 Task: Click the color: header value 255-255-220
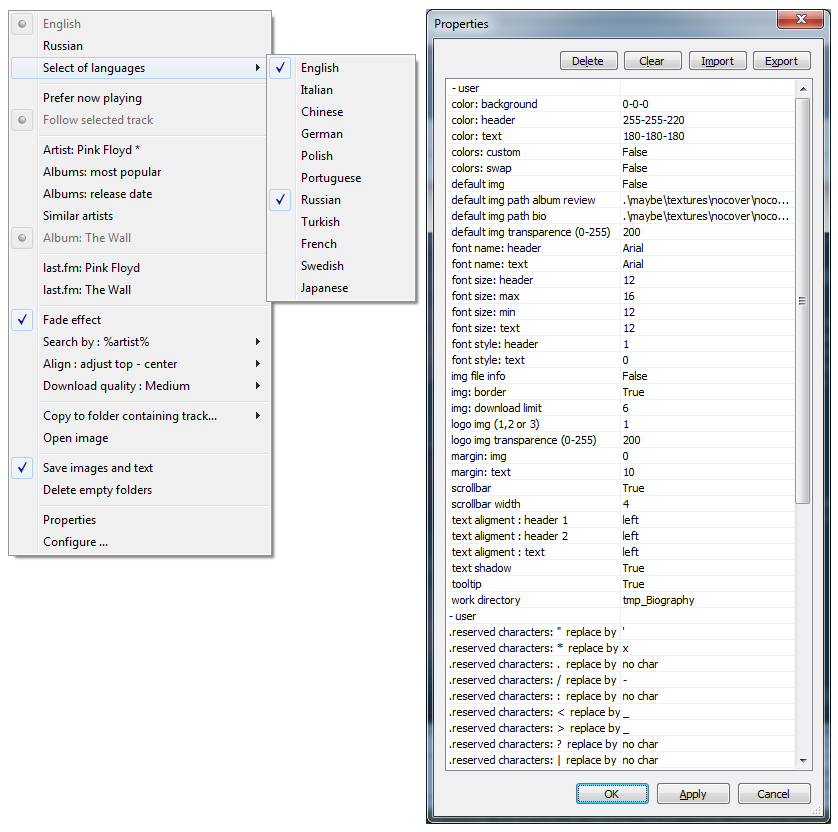(x=653, y=120)
